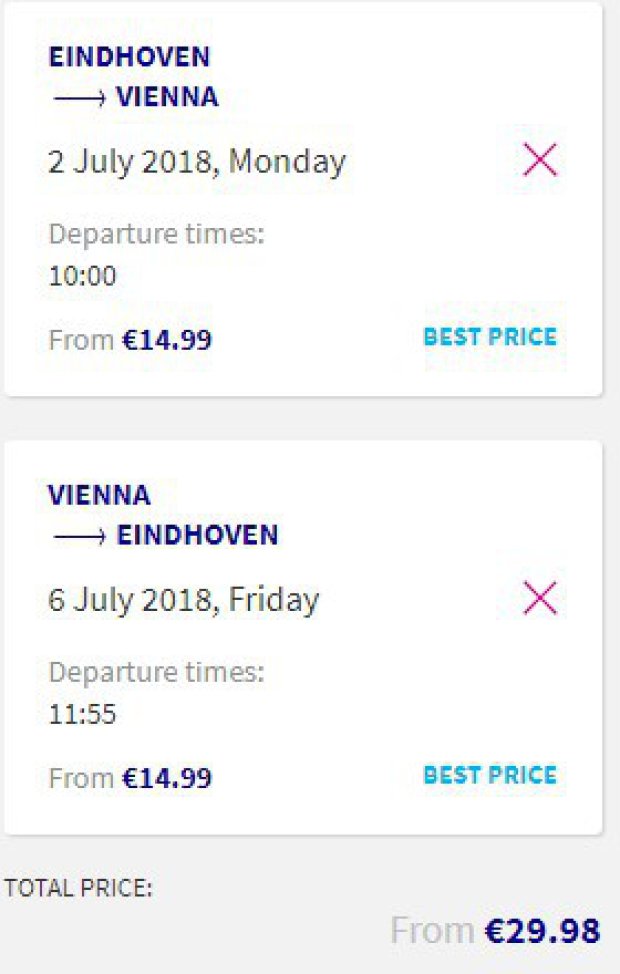Click the €14.99 price on the Monday flight
Screen dimensions: 620x974
tap(167, 340)
